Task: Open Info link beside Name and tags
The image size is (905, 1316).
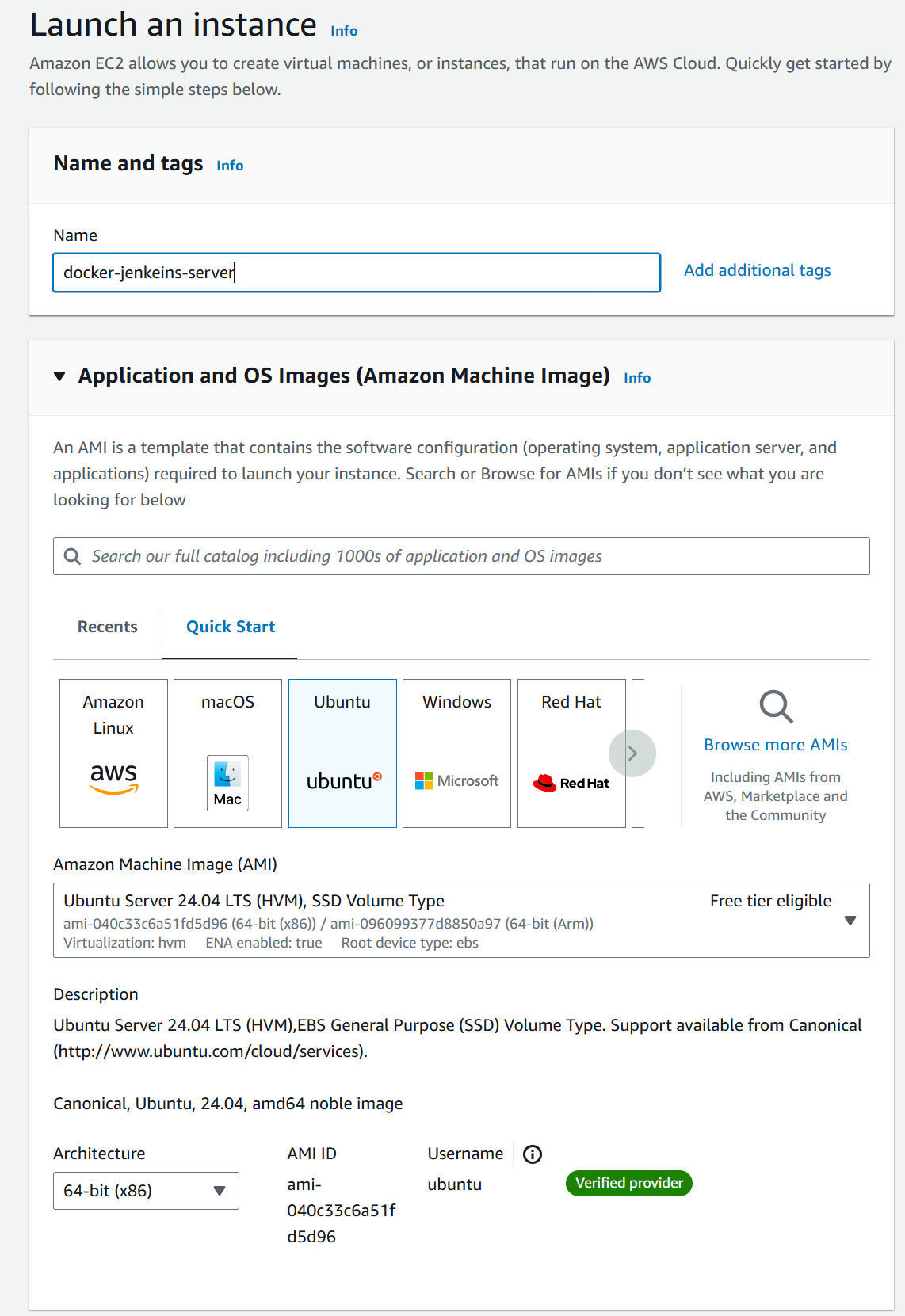Action: 230,166
